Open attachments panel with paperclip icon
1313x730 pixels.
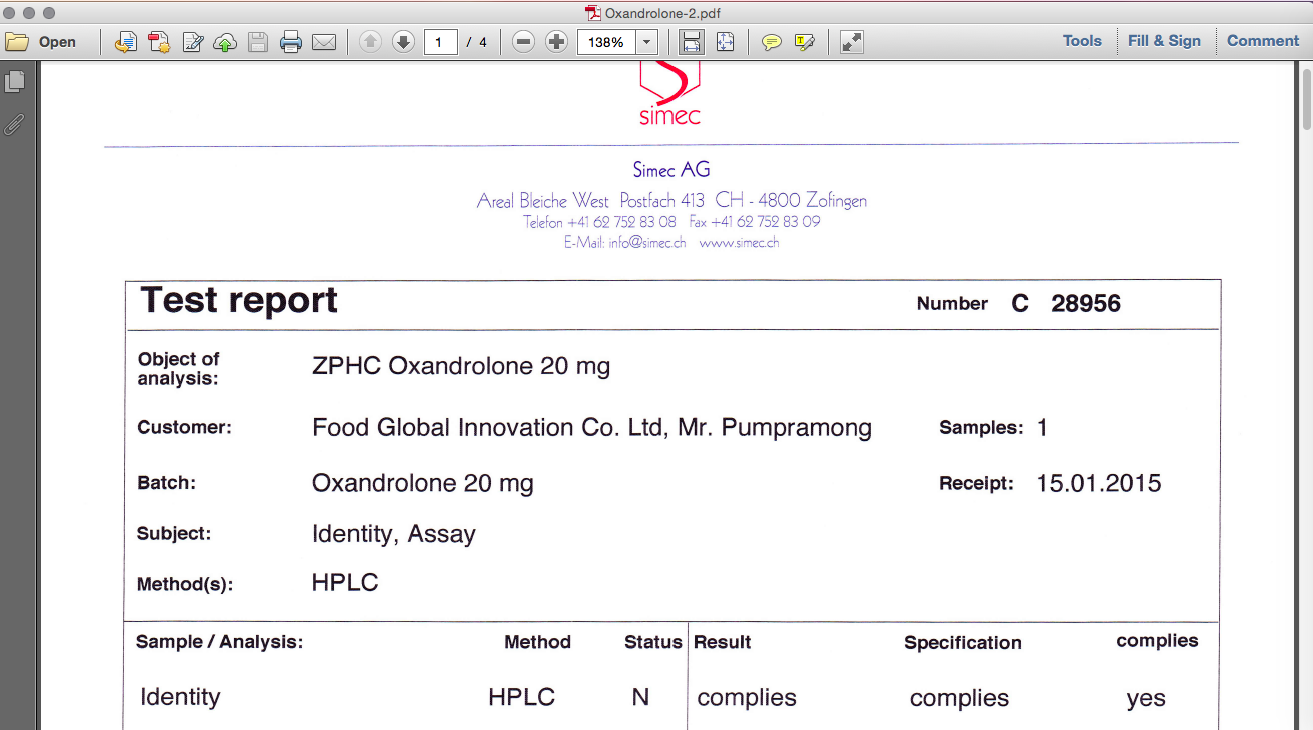(x=15, y=124)
